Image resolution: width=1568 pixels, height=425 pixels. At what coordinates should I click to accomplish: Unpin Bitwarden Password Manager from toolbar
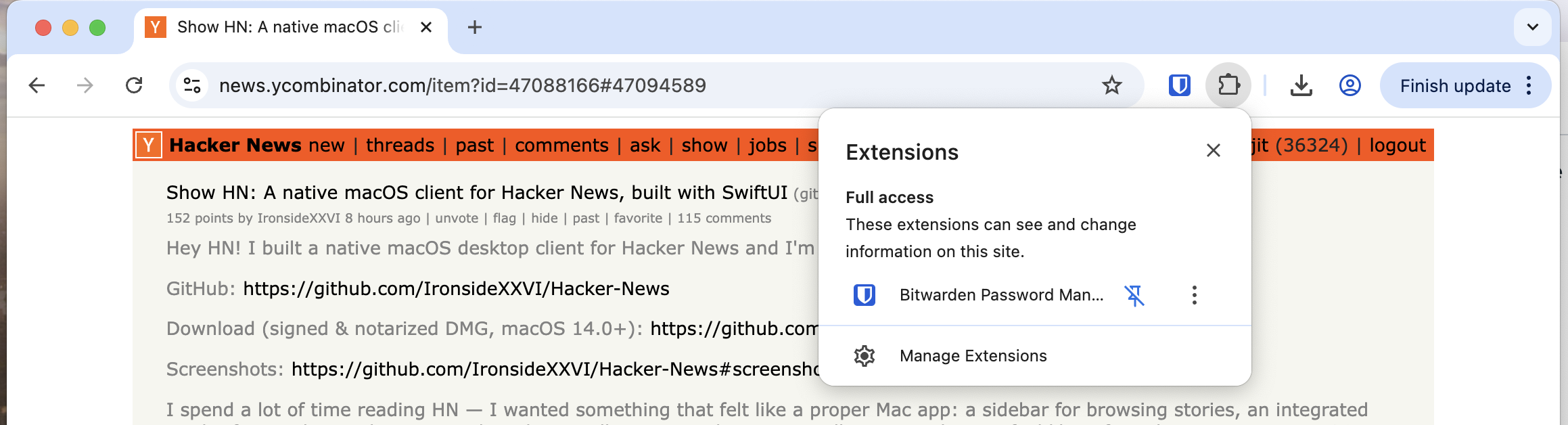coord(1134,295)
